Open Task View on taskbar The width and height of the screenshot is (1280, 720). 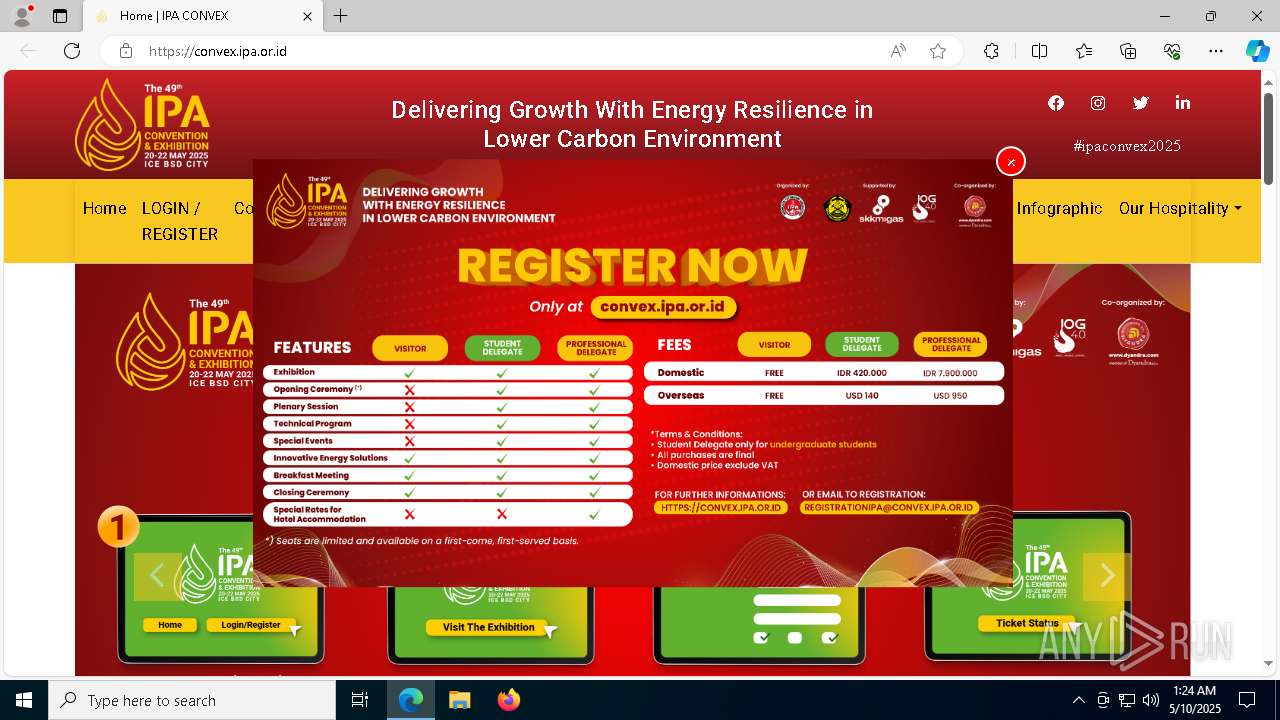point(360,700)
